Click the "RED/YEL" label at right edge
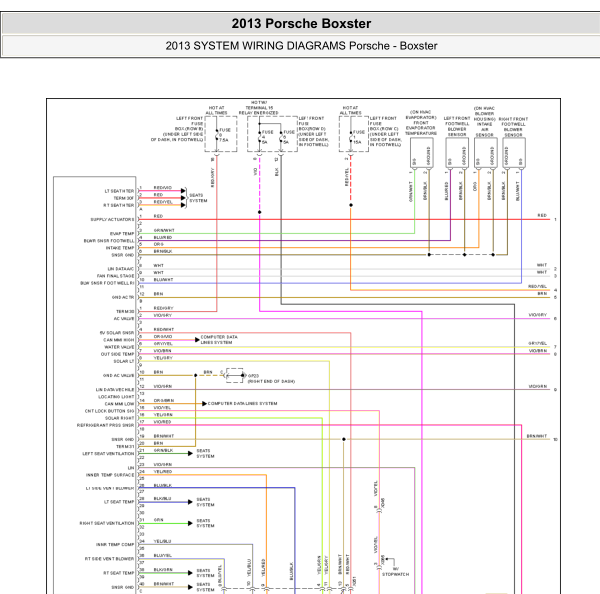Viewport: 600px width, 594px height. pos(538,287)
